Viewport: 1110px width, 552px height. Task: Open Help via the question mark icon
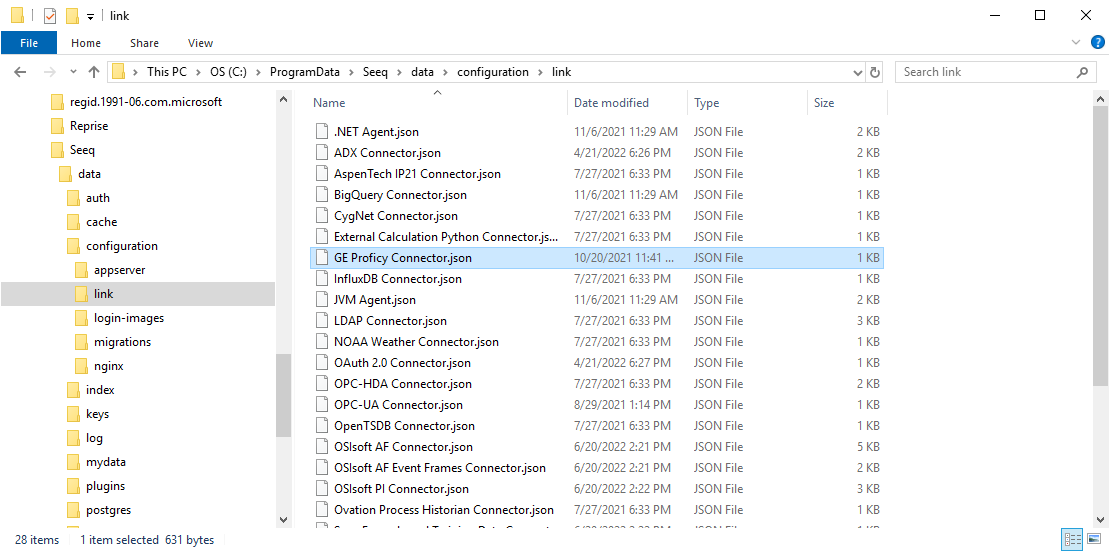(x=1097, y=42)
